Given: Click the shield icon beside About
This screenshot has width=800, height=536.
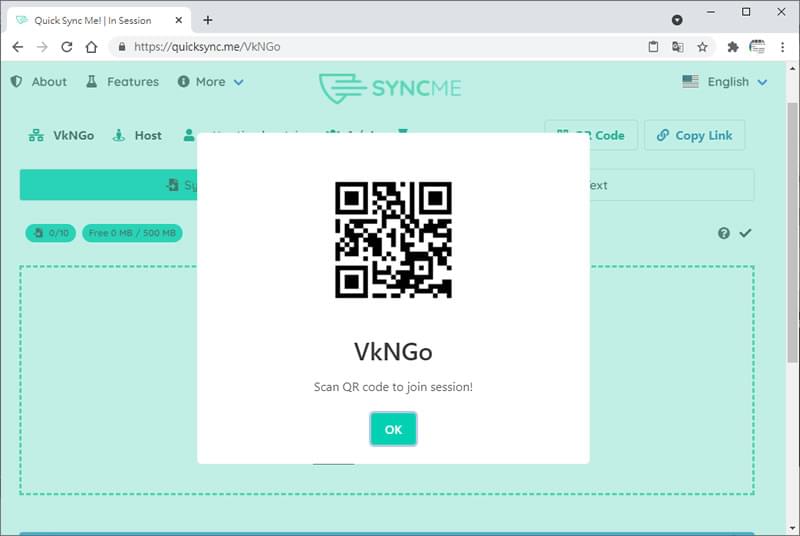Looking at the screenshot, I should pos(17,82).
